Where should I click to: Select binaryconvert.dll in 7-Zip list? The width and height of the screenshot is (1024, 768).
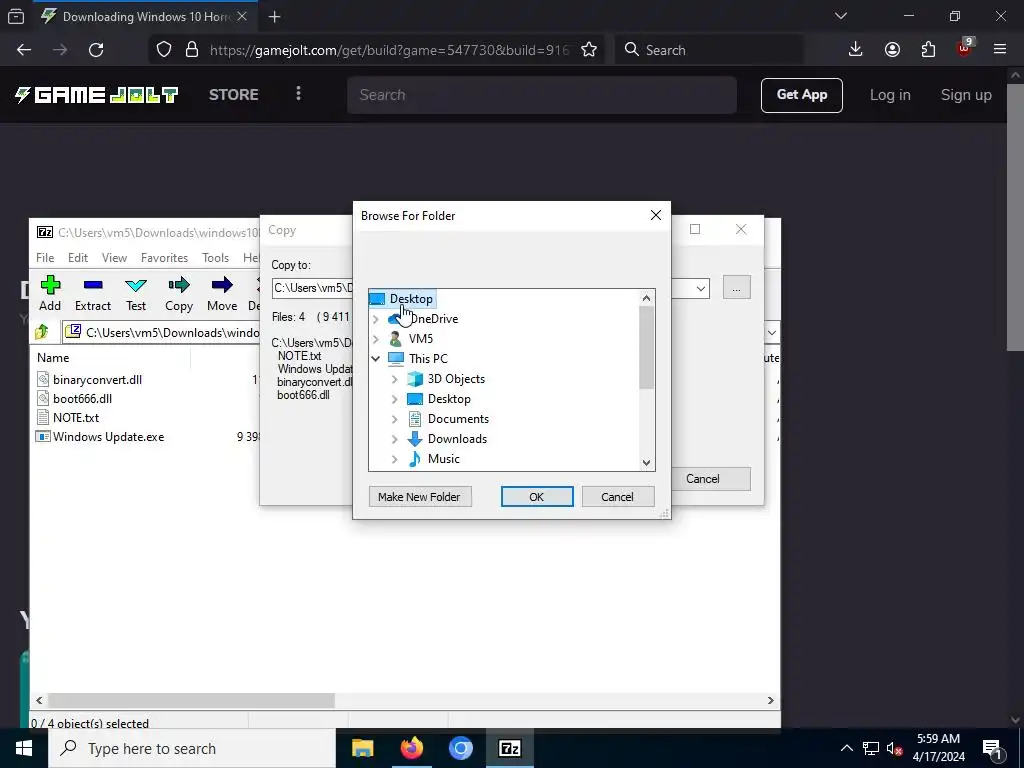[97, 379]
